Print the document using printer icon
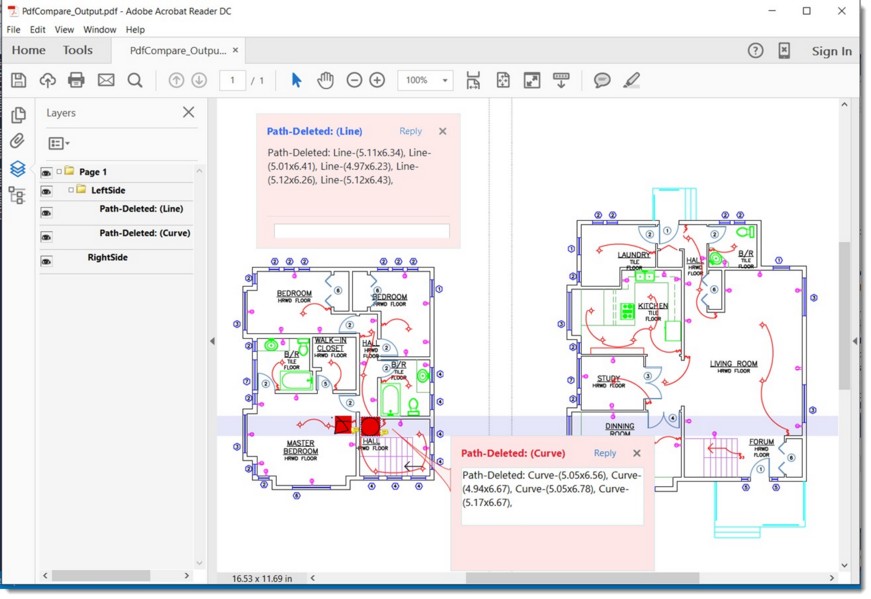The image size is (871, 599). tap(76, 80)
